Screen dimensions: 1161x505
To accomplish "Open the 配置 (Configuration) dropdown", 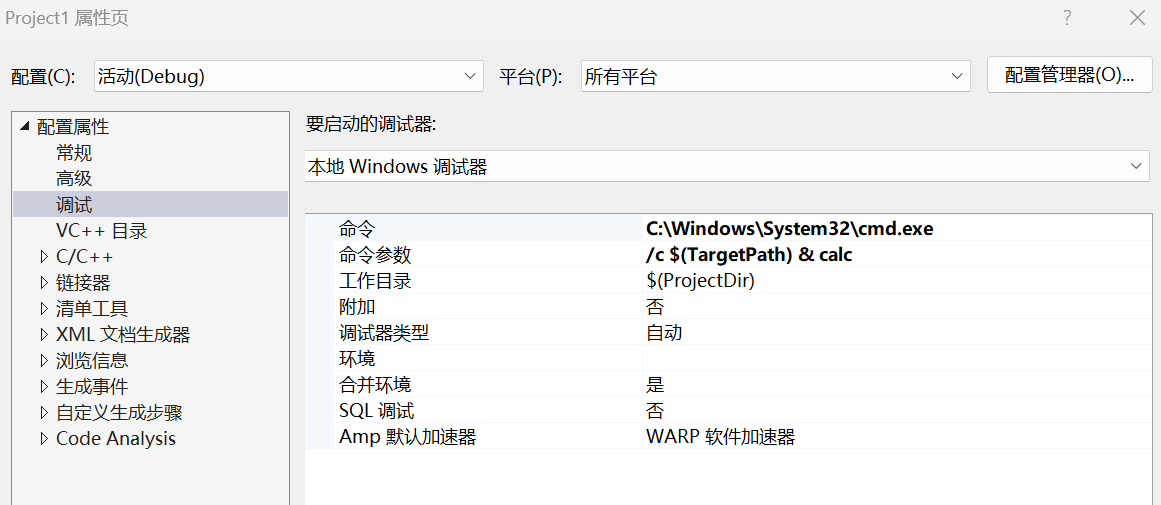I will click(288, 77).
